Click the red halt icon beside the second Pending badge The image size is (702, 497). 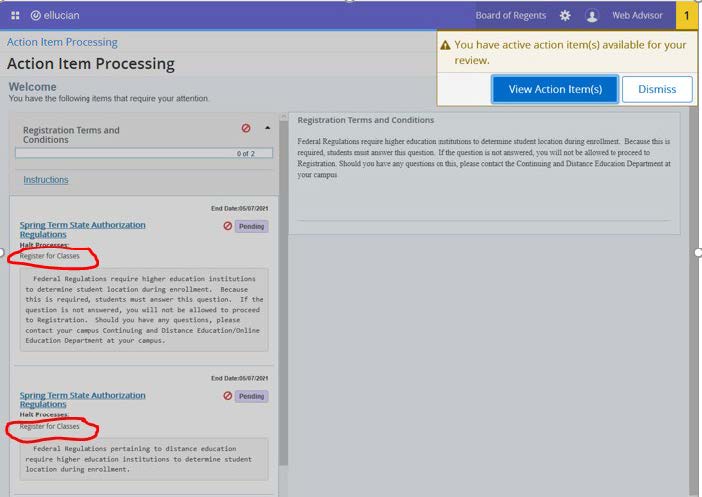tap(227, 396)
